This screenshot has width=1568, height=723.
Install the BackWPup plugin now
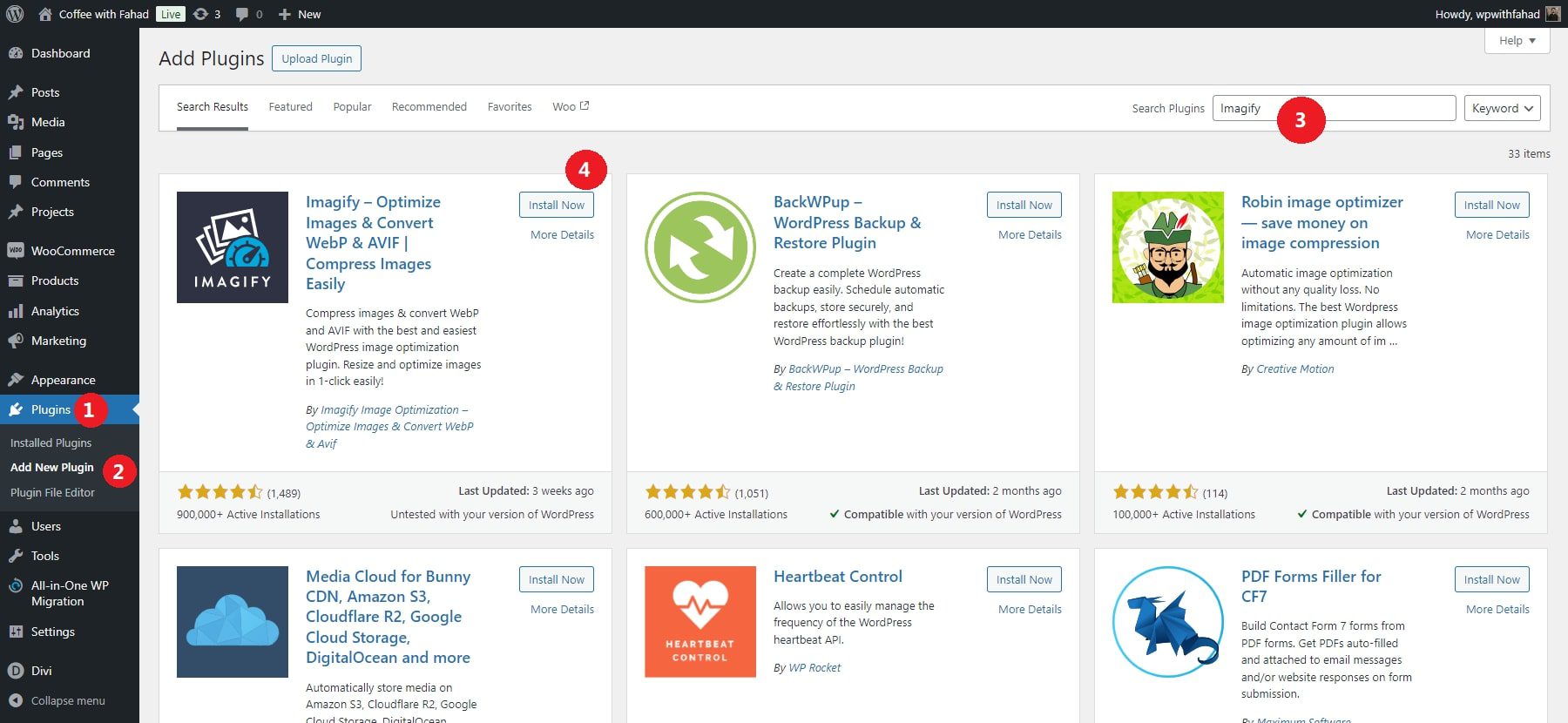(x=1024, y=205)
